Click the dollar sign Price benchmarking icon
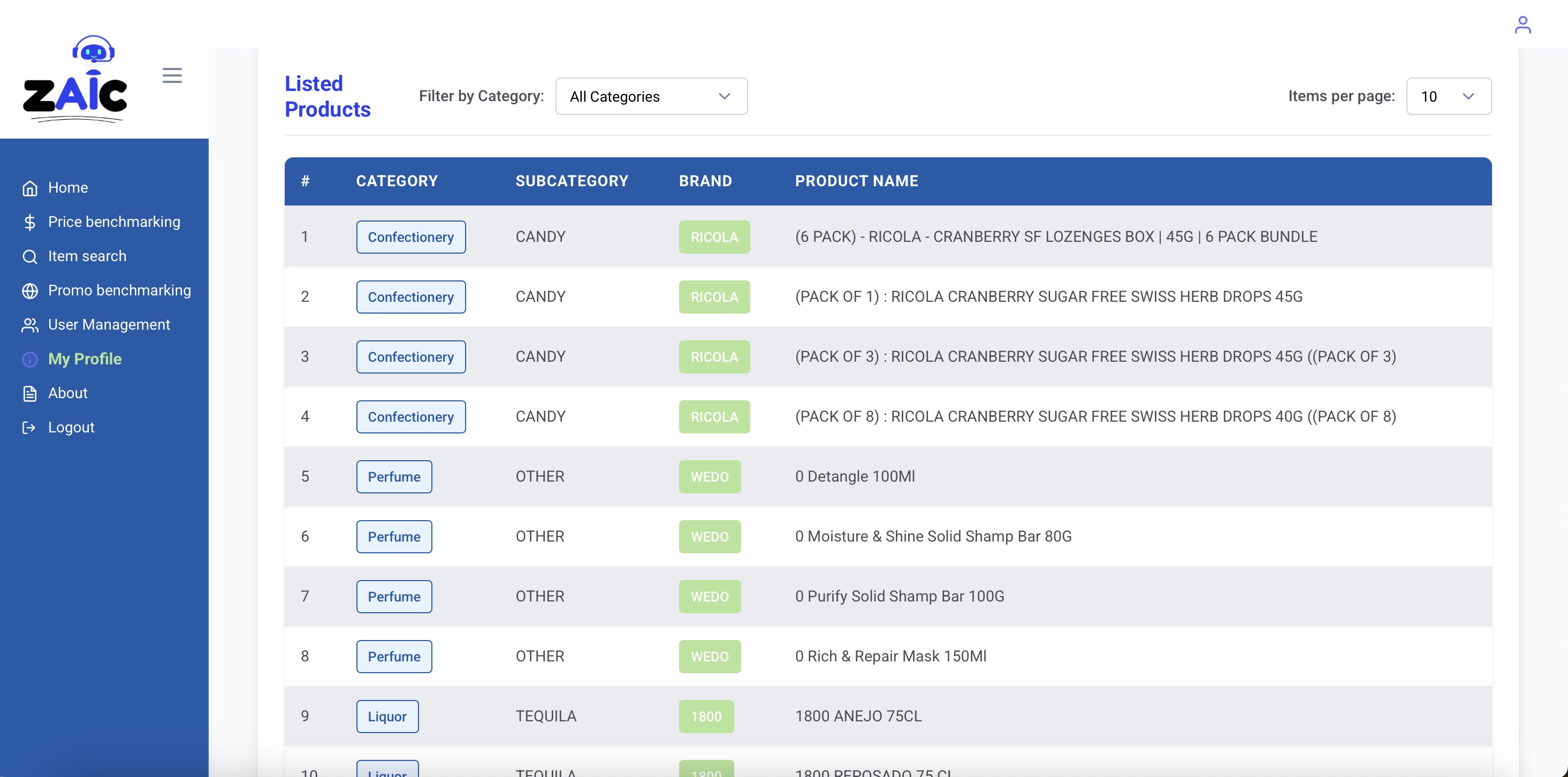This screenshot has width=1568, height=777. pyautogui.click(x=30, y=222)
